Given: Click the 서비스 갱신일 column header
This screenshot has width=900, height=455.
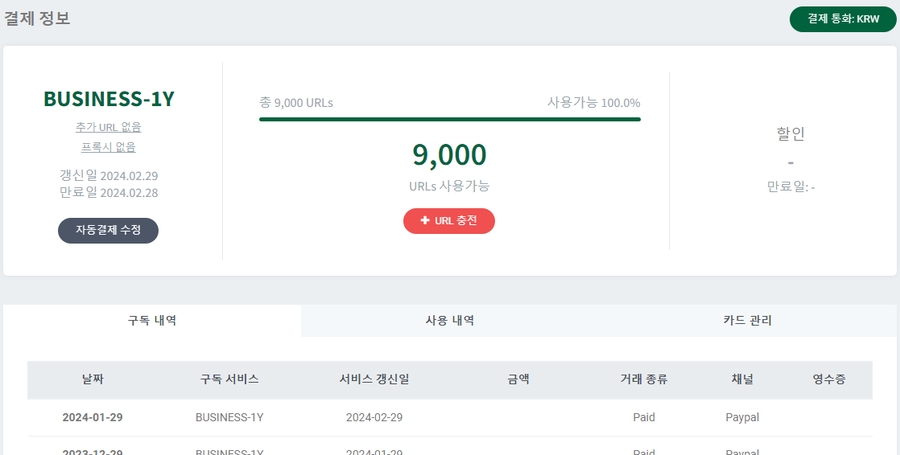Looking at the screenshot, I should (374, 380).
